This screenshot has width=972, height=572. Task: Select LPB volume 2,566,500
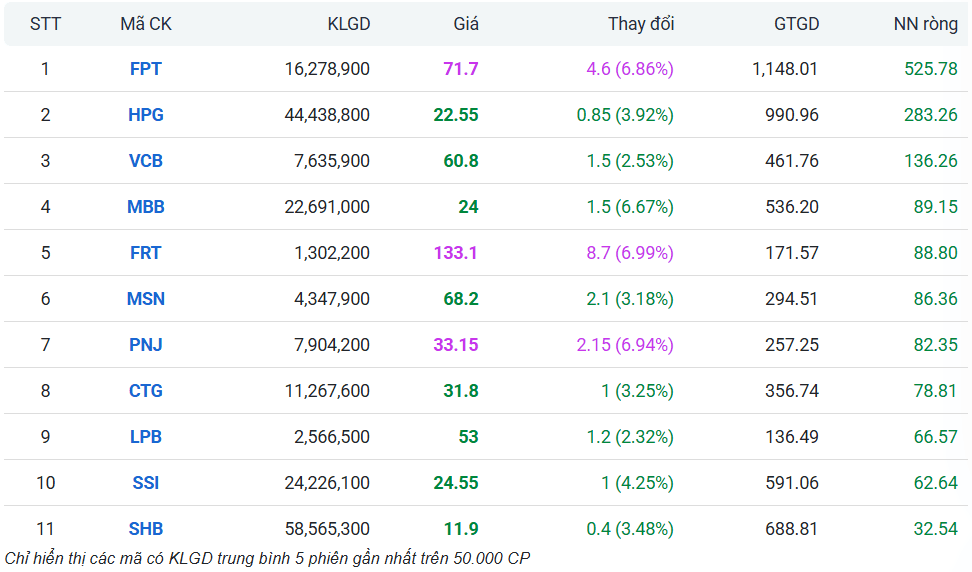pos(332,437)
